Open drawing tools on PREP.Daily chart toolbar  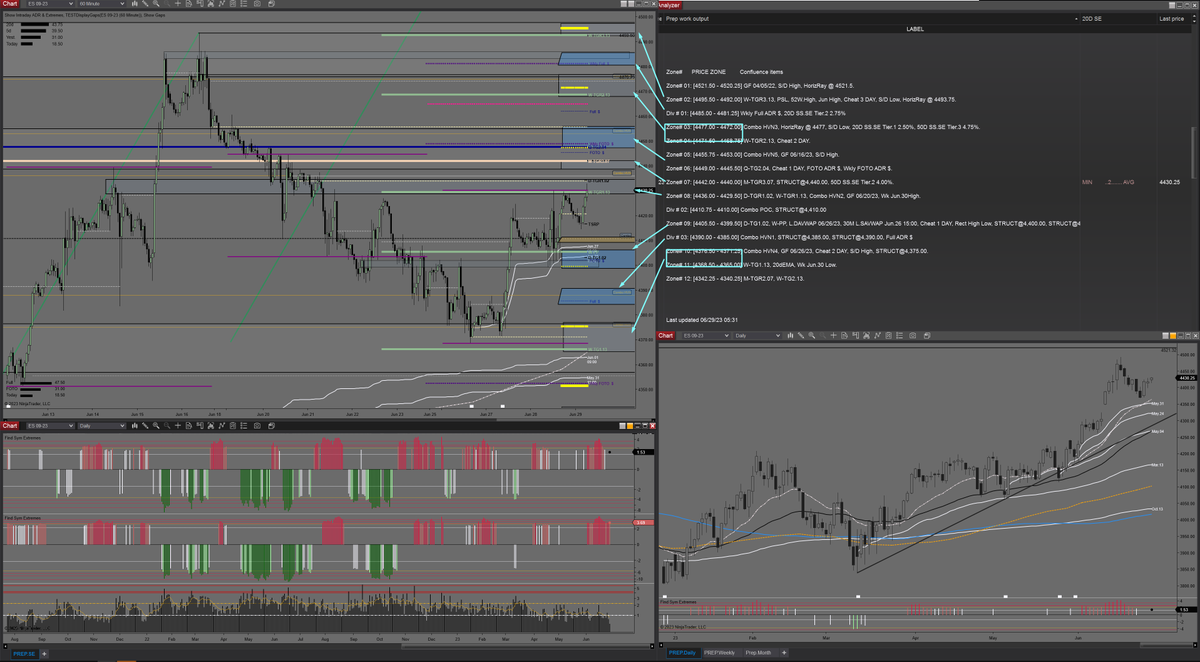[x=800, y=335]
